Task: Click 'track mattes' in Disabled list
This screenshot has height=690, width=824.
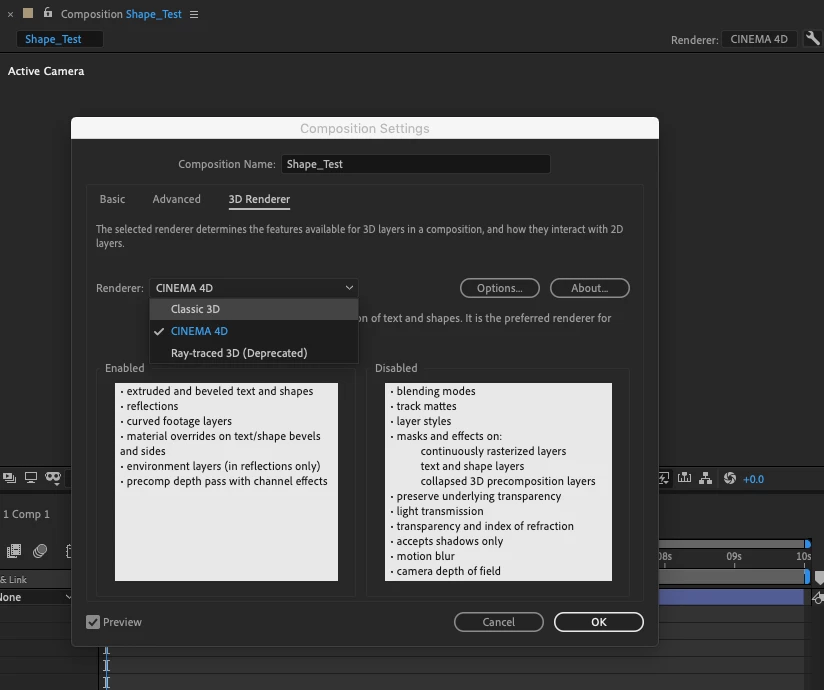Action: (x=426, y=406)
